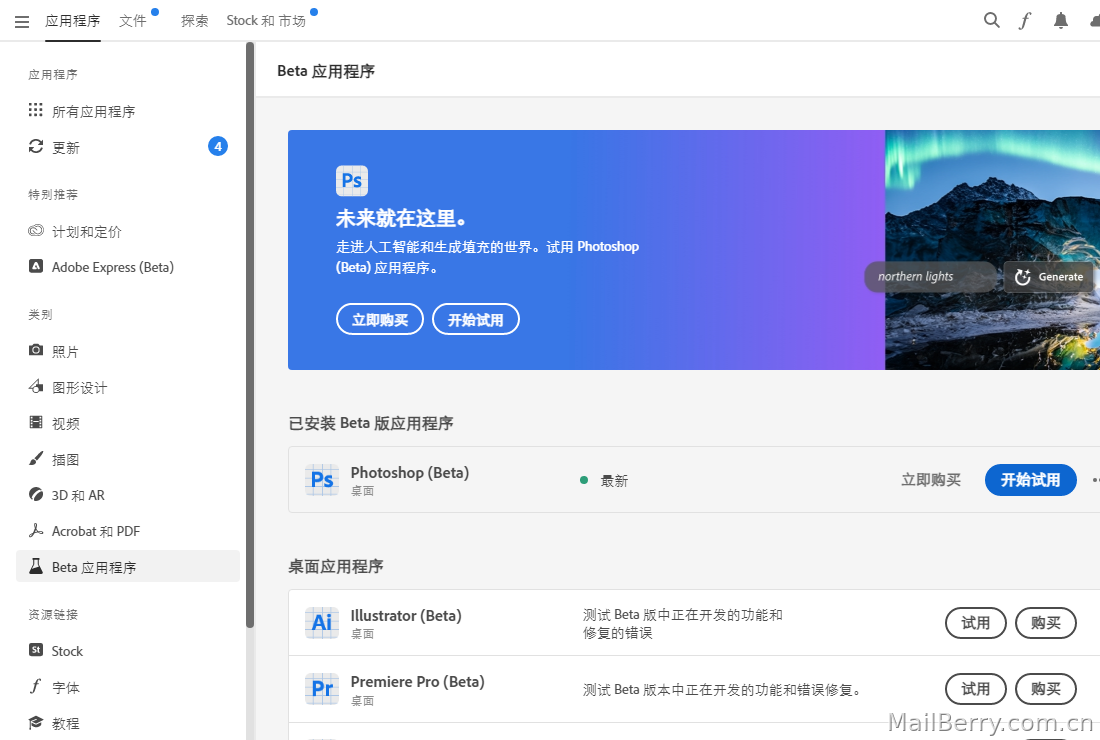Click the updates count badge 4
The width and height of the screenshot is (1100, 740).
[218, 146]
